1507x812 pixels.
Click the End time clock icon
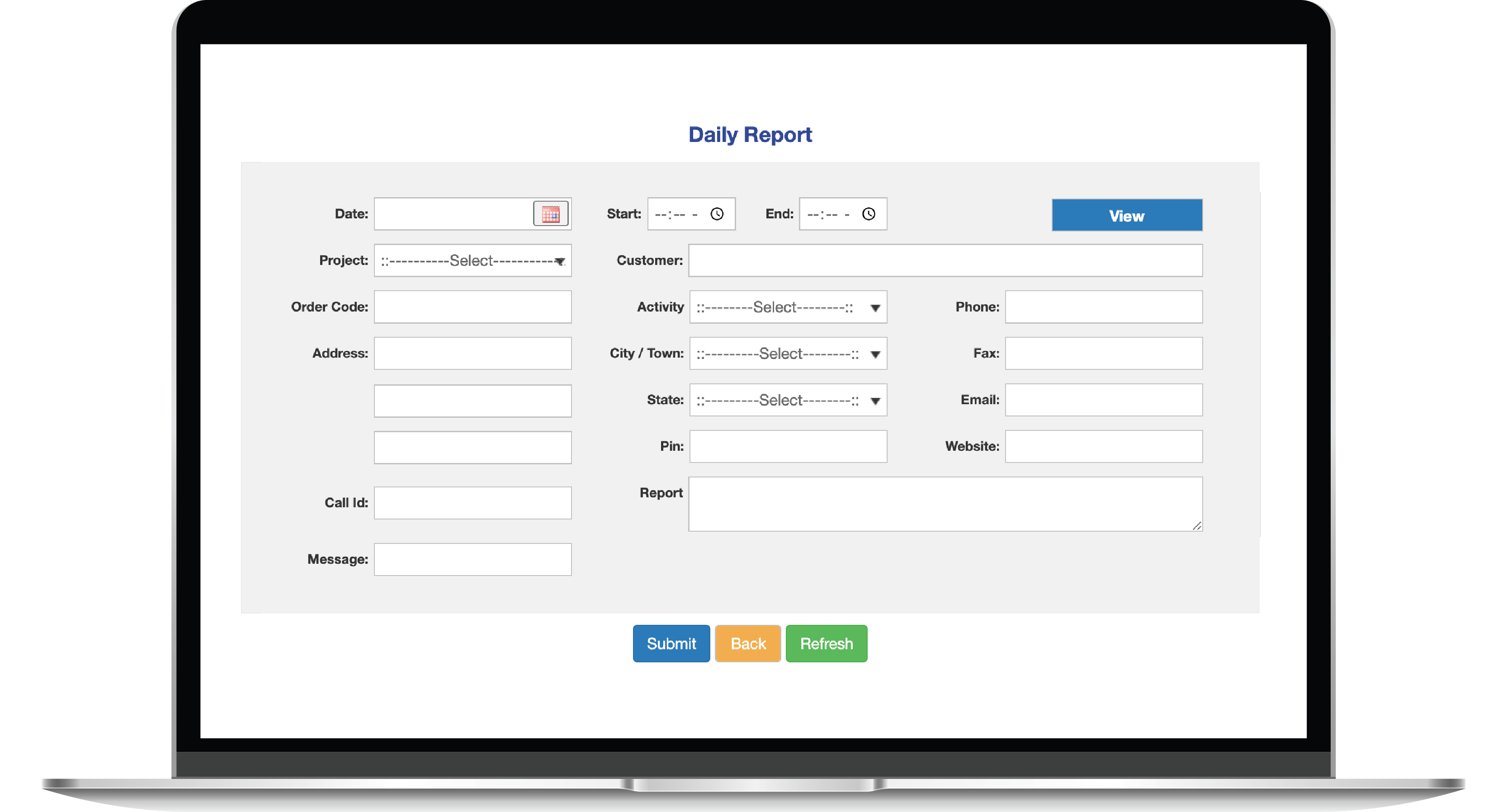pyautogui.click(x=869, y=214)
